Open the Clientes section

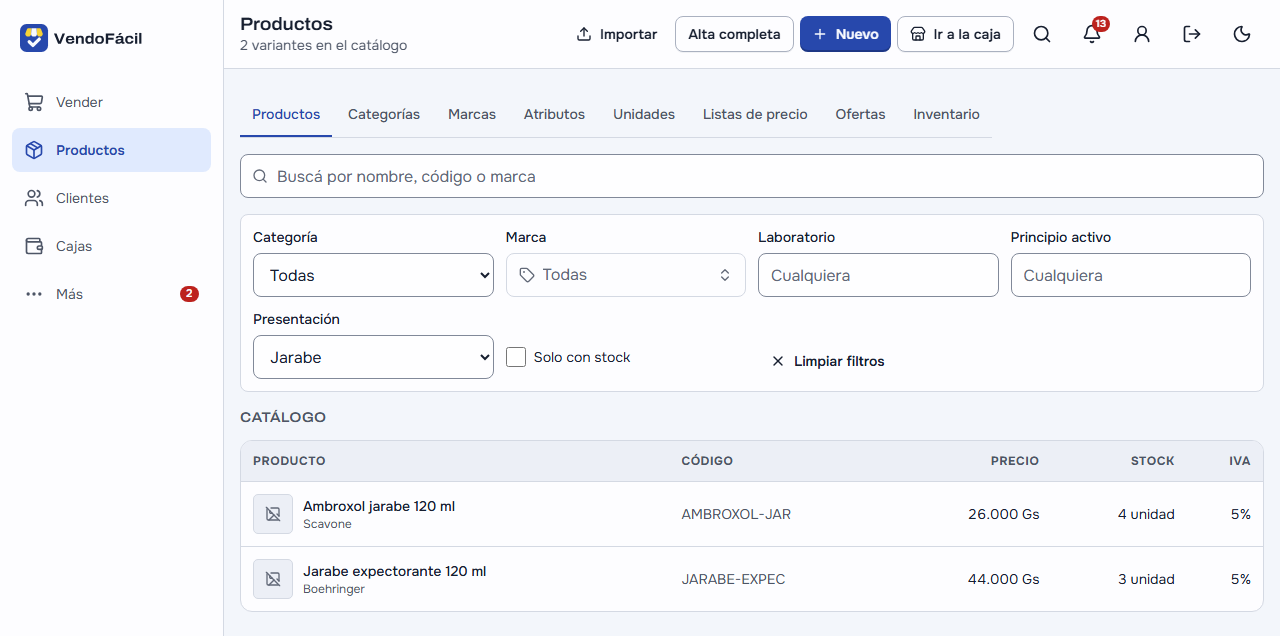111,198
